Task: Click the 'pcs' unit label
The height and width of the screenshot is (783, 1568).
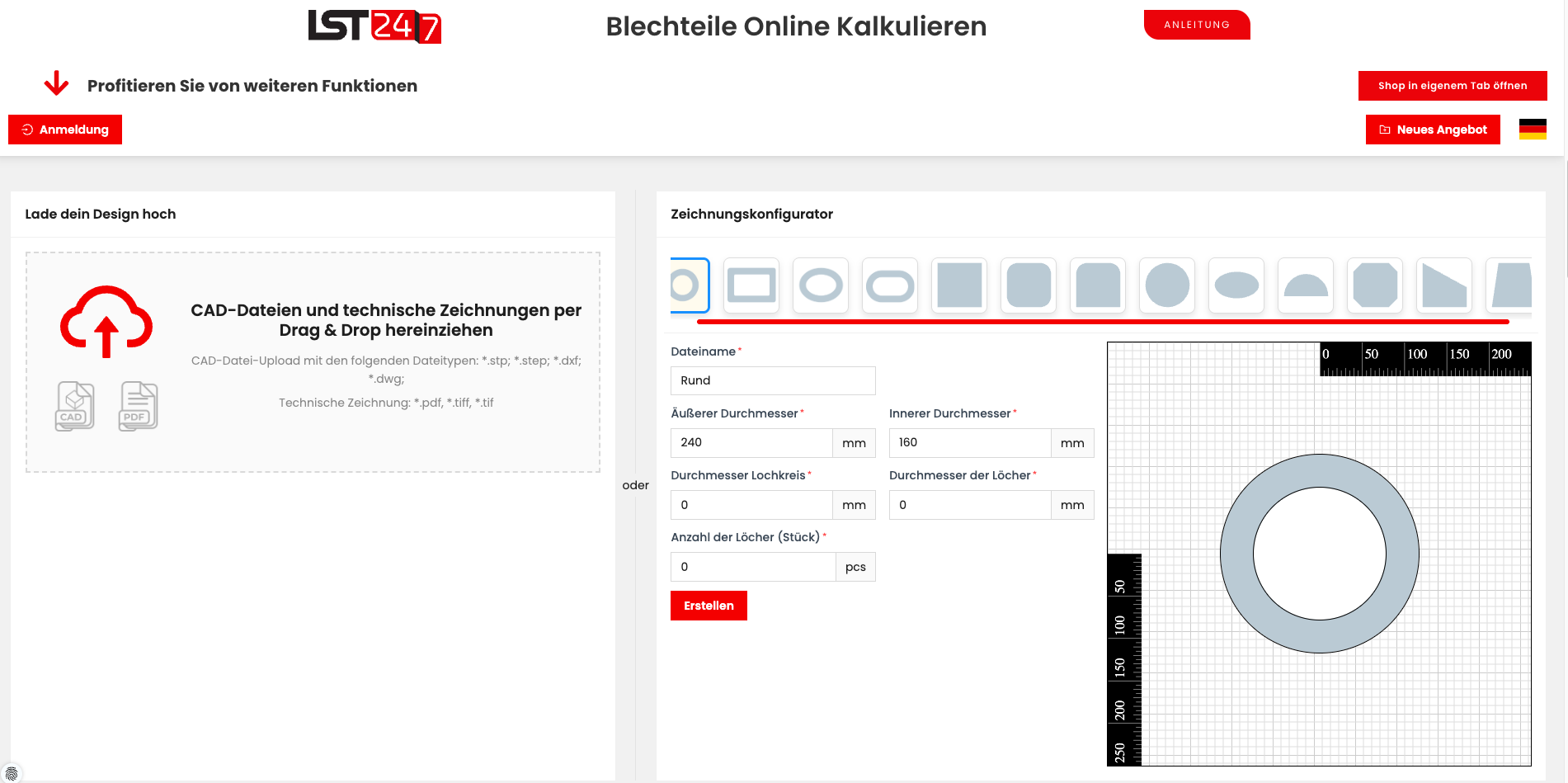Action: (x=855, y=567)
